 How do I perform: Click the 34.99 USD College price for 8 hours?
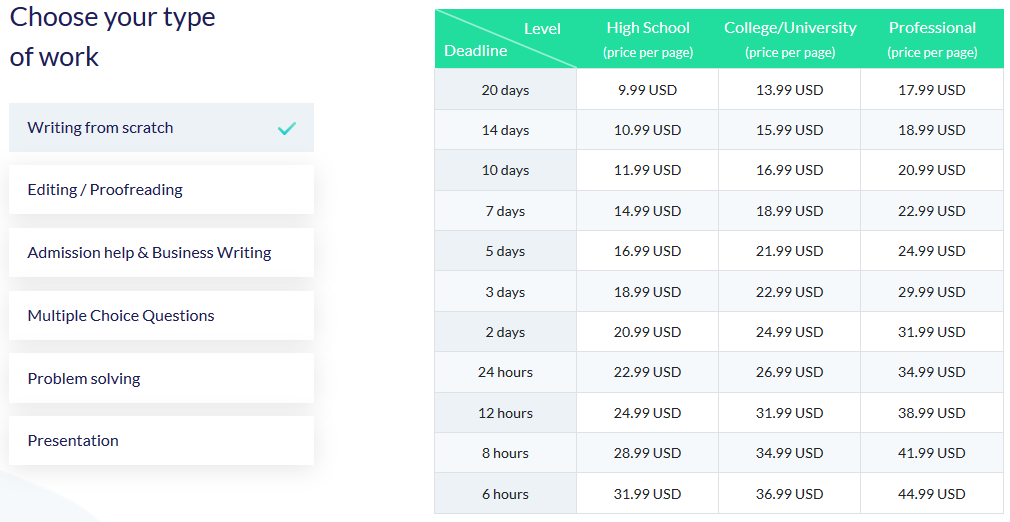click(790, 453)
